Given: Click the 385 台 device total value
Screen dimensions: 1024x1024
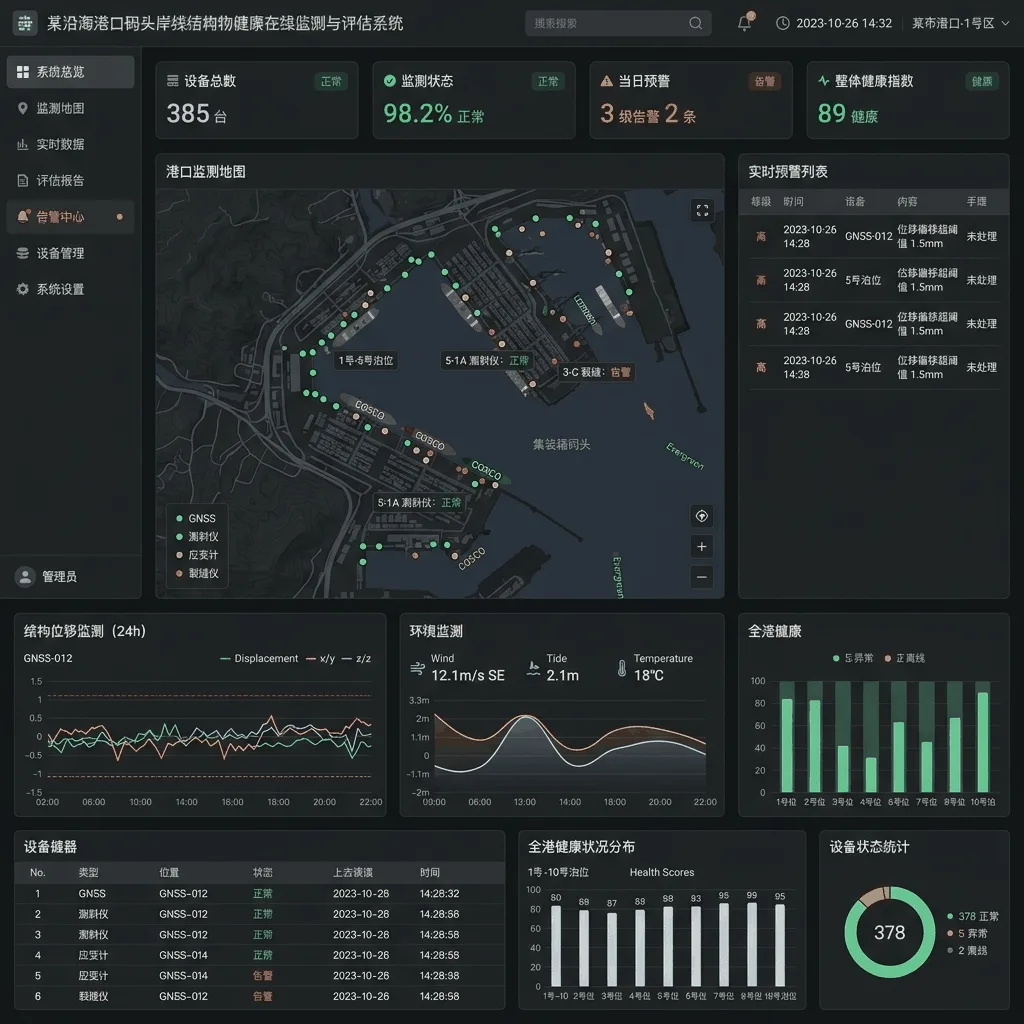Looking at the screenshot, I should click(197, 114).
